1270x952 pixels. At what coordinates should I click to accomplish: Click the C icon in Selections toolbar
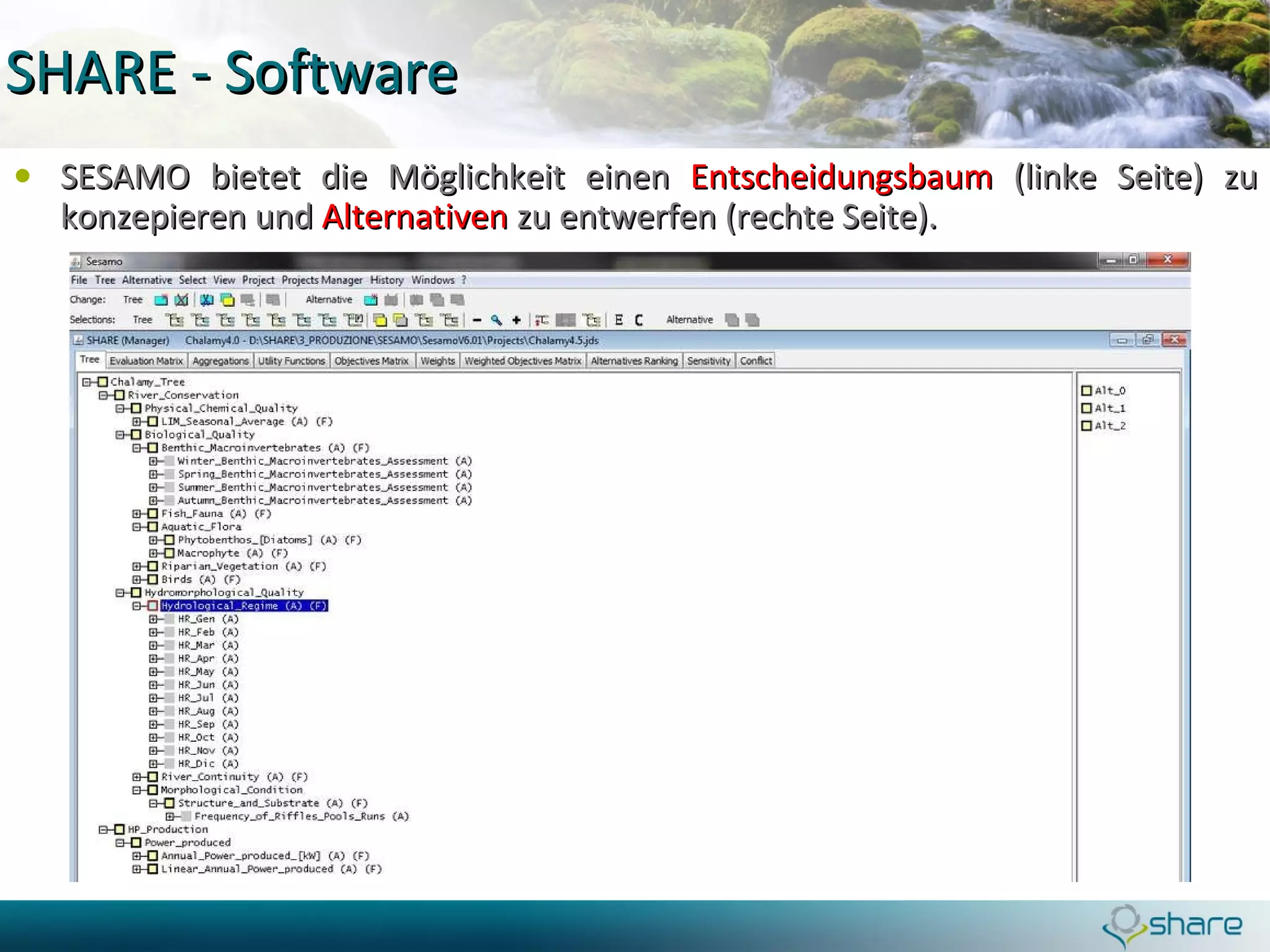[x=639, y=320]
